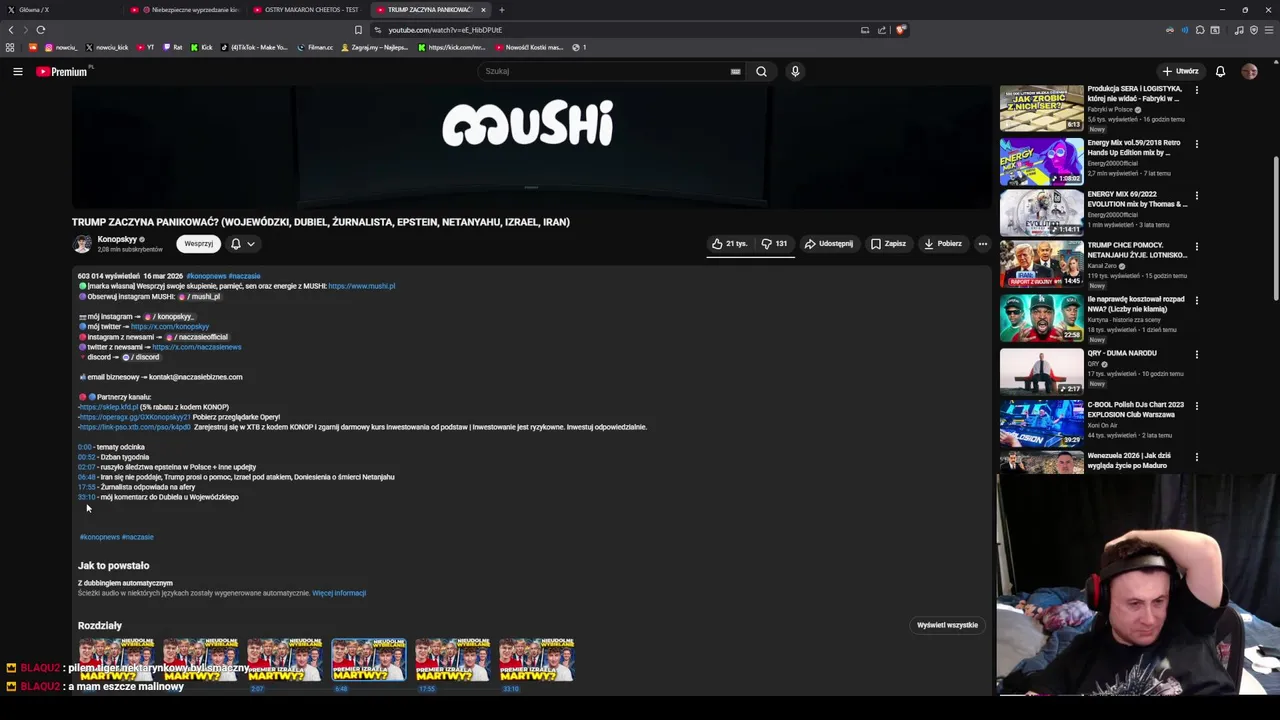Click the Udostępnij share button
The width and height of the screenshot is (1280, 720).
pyautogui.click(x=829, y=244)
